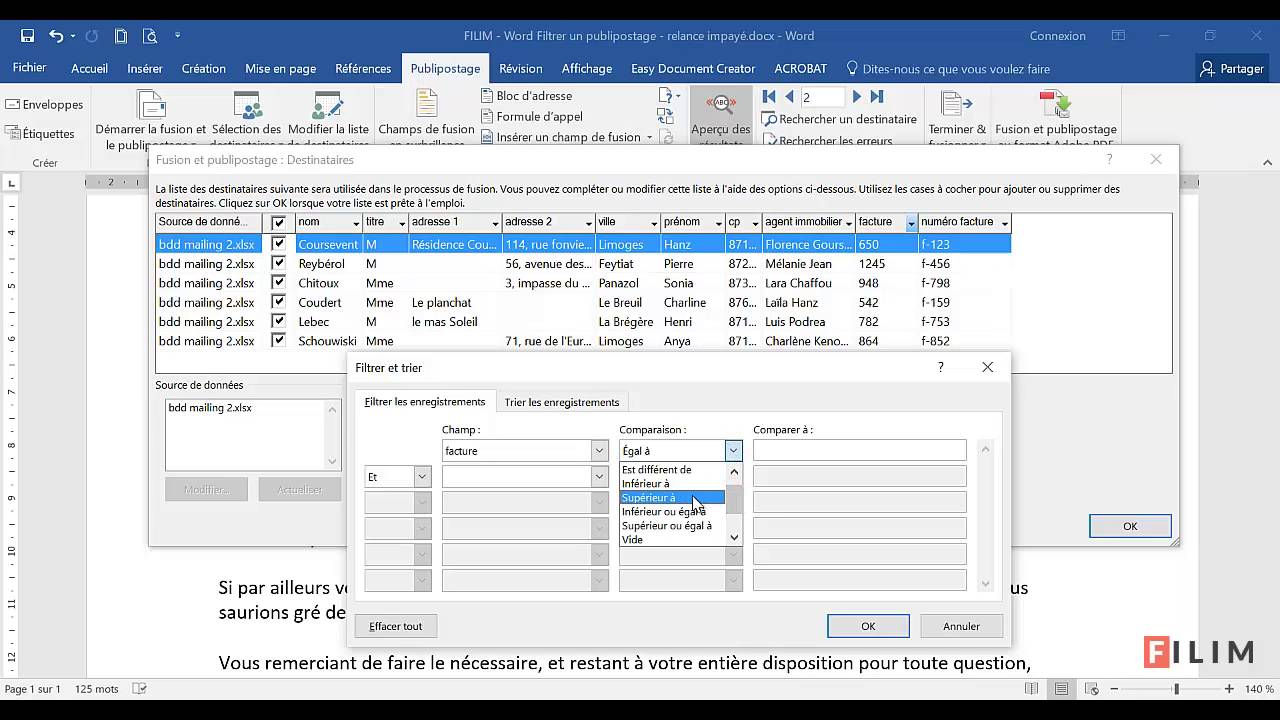Screen dimensions: 1280x720
Task: Click the New document icon in title bar
Action: click(x=121, y=36)
